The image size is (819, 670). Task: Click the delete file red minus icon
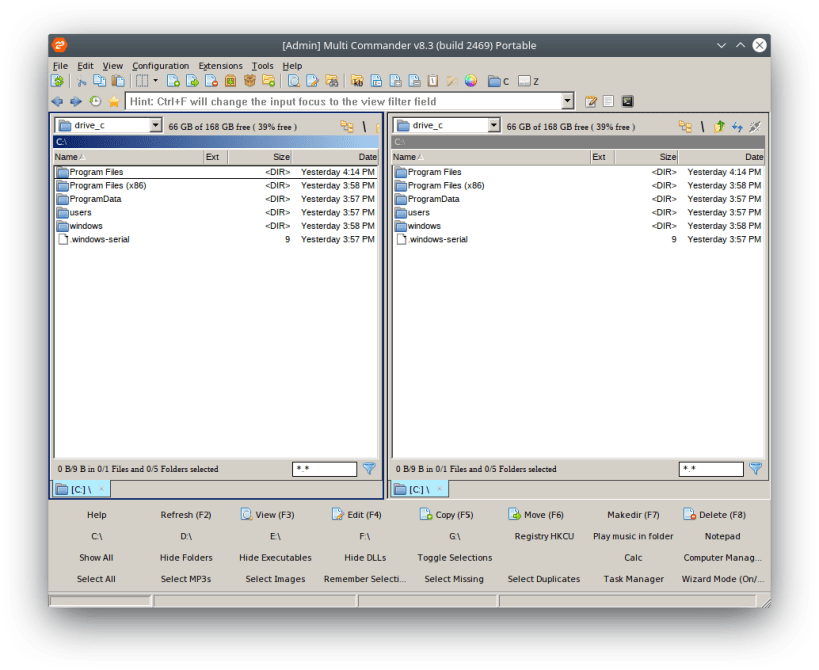pyautogui.click(x=211, y=81)
